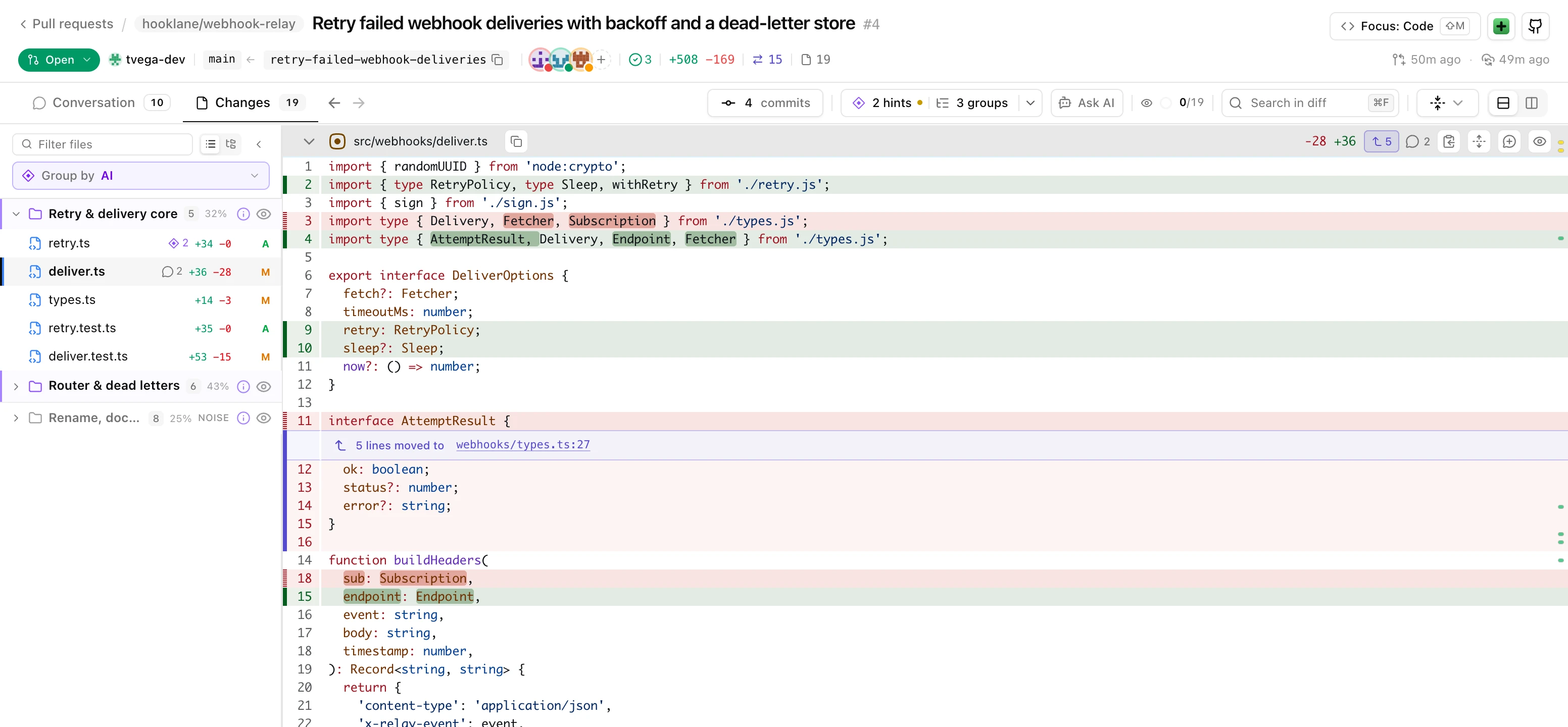
Task: Open the Open status dropdown
Action: [x=59, y=60]
